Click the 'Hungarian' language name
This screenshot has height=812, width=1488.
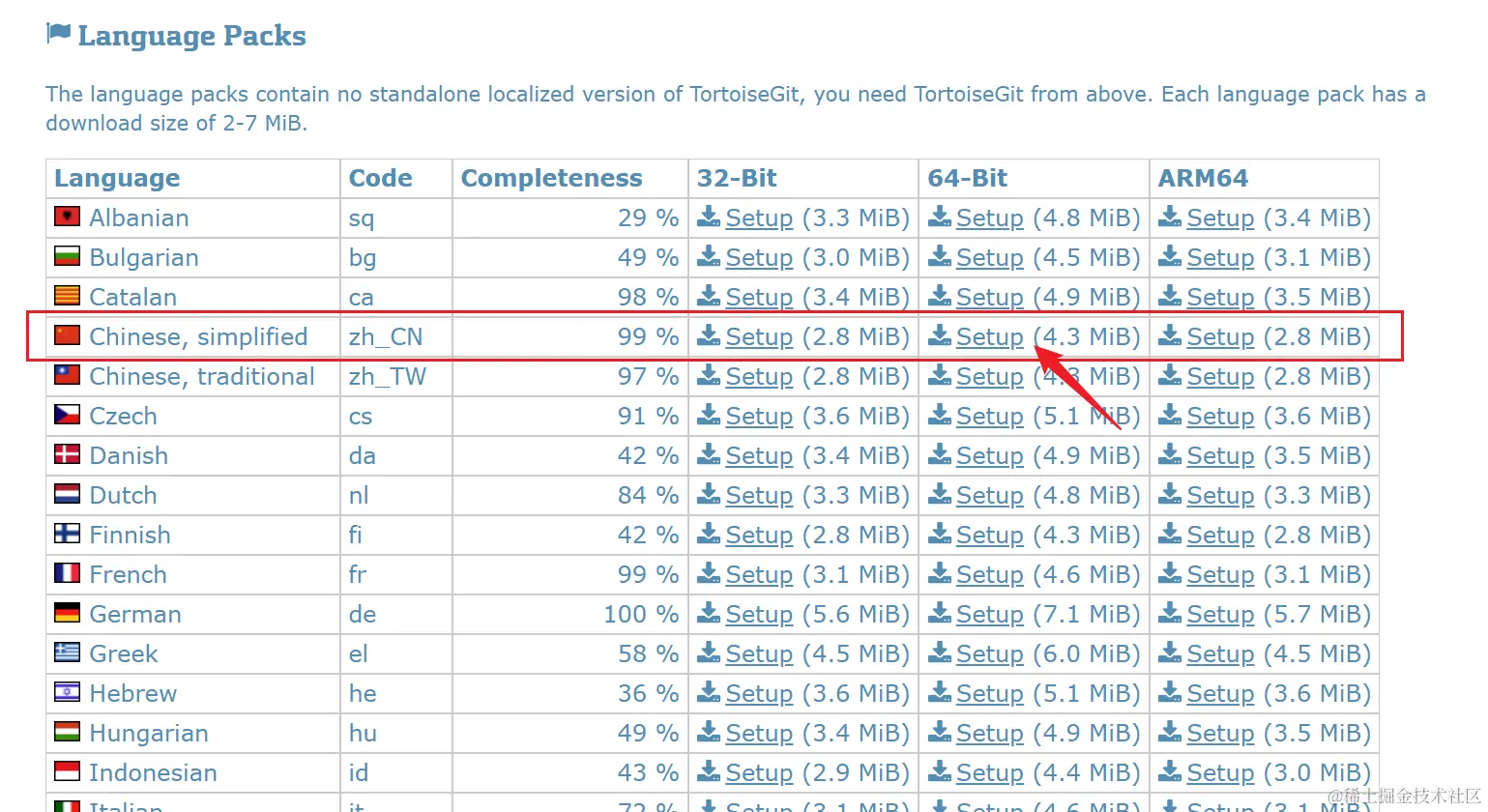click(x=149, y=733)
